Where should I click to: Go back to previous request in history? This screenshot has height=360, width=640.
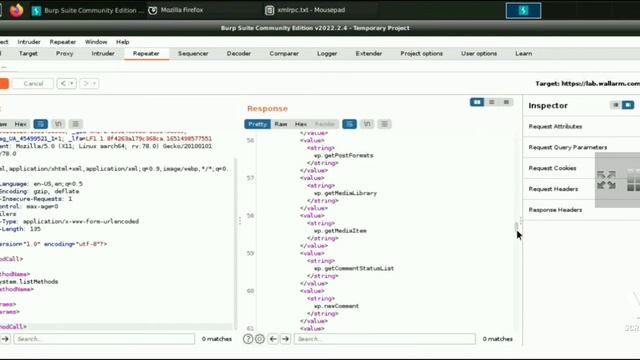click(63, 84)
